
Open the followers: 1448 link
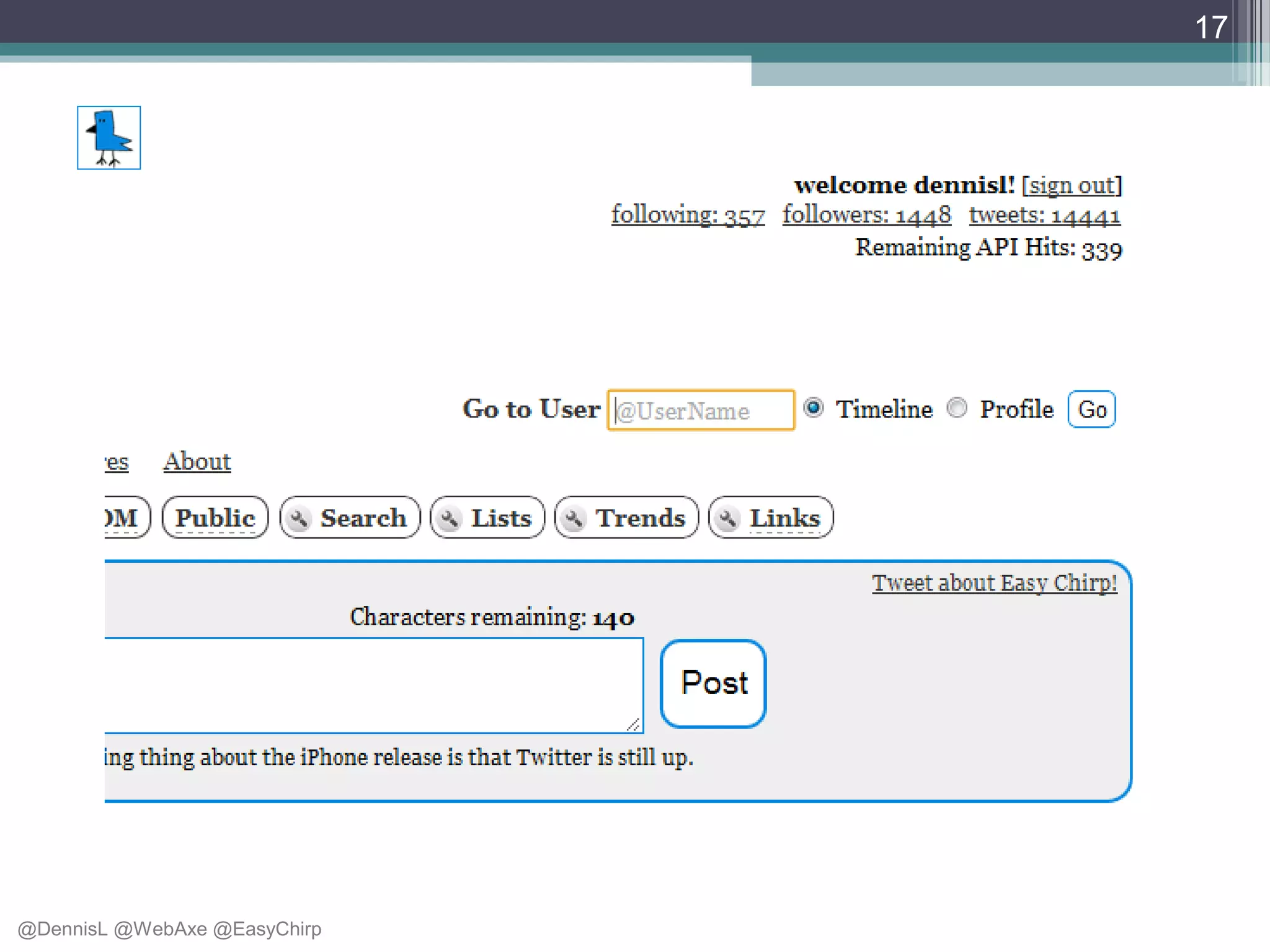(866, 215)
